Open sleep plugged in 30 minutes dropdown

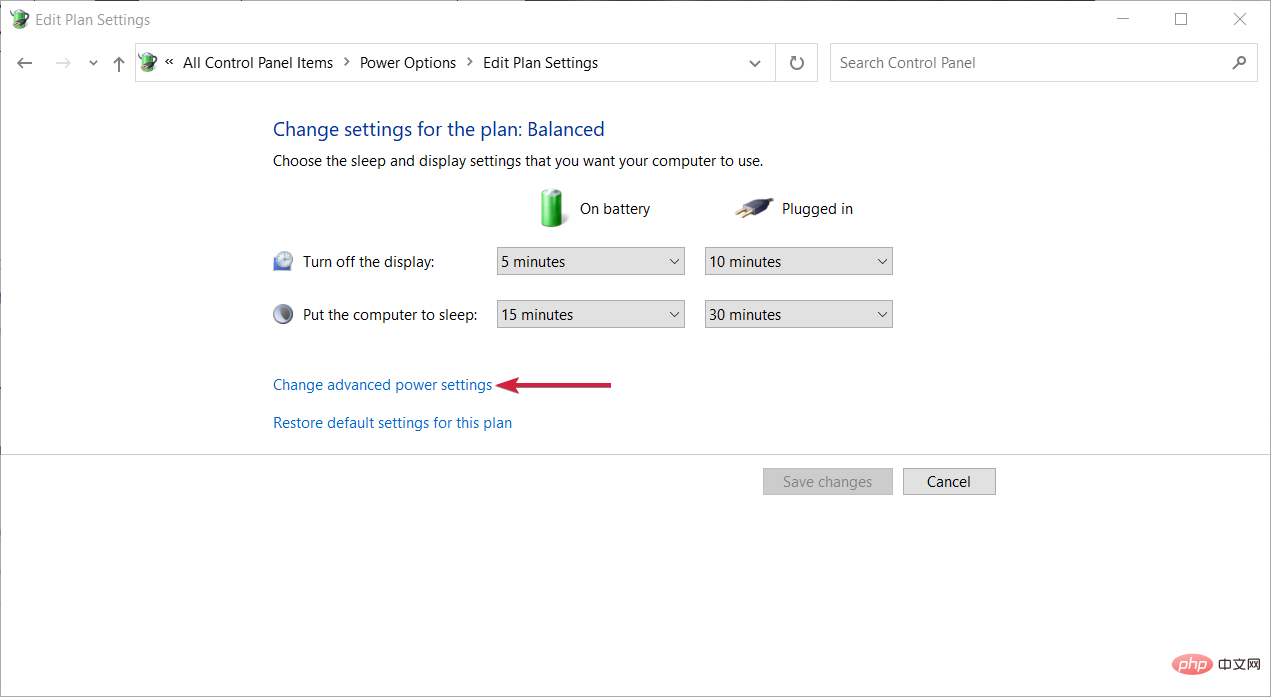799,315
